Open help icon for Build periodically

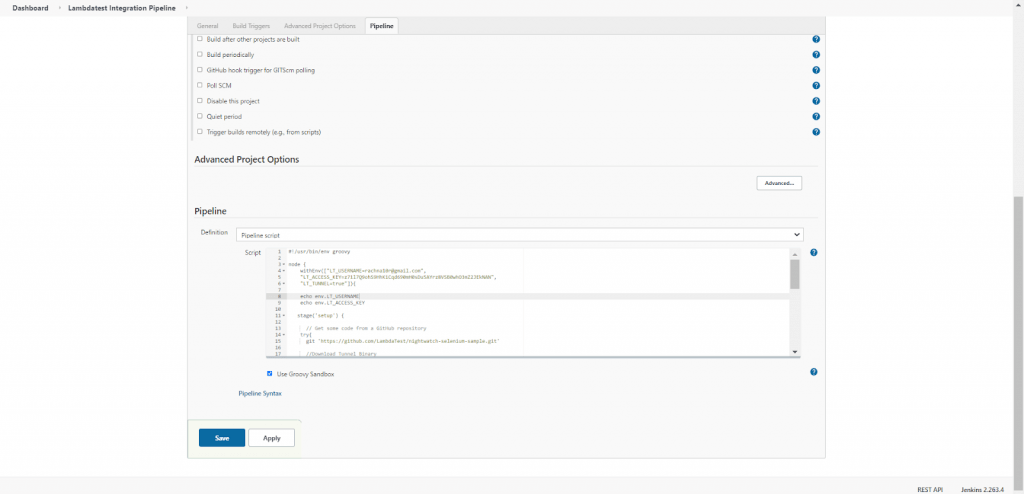[816, 55]
